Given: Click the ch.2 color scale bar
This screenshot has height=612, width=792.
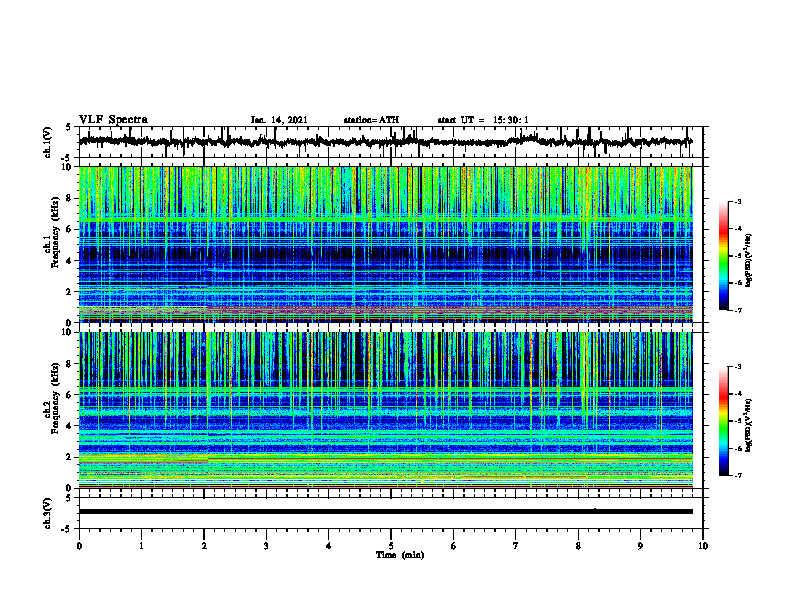Looking at the screenshot, I should coord(723,421).
